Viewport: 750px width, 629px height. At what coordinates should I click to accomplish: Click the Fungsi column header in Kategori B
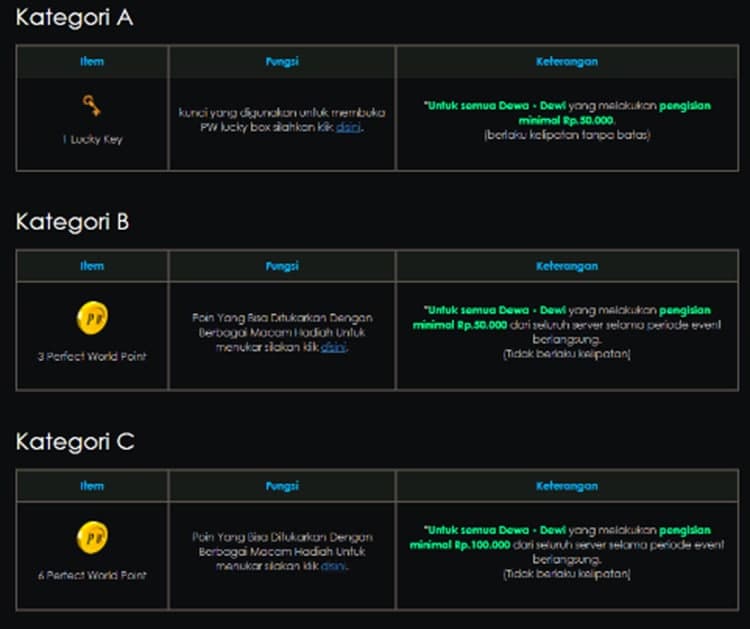coord(282,266)
